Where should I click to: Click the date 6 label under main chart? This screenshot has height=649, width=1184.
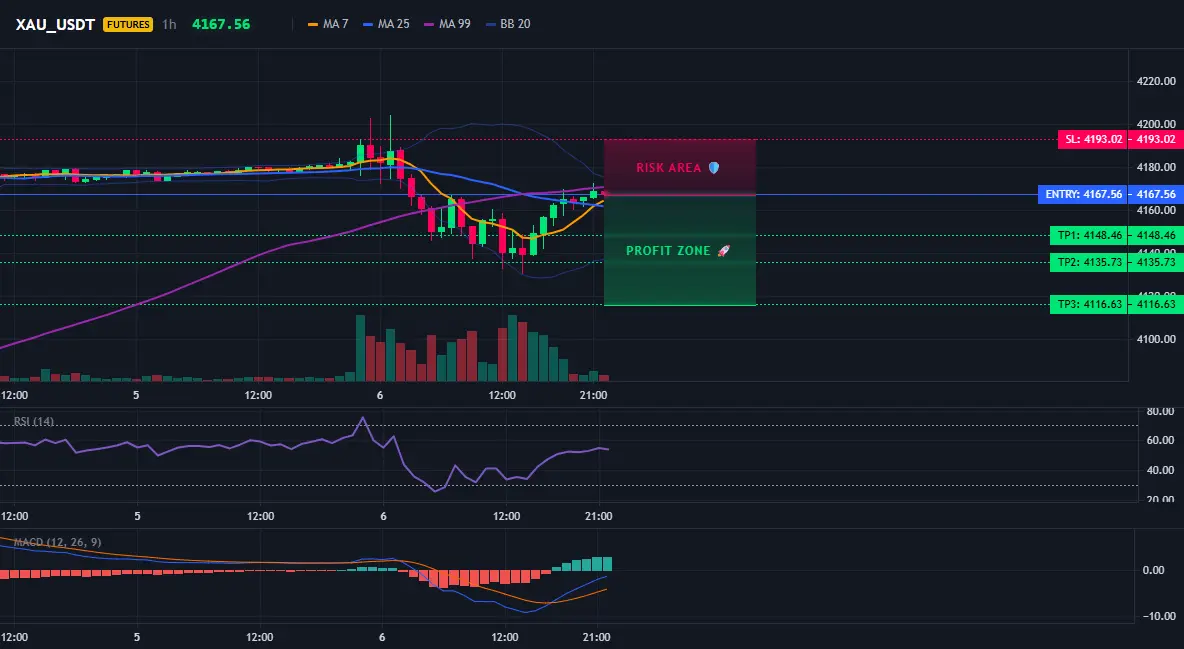[380, 395]
